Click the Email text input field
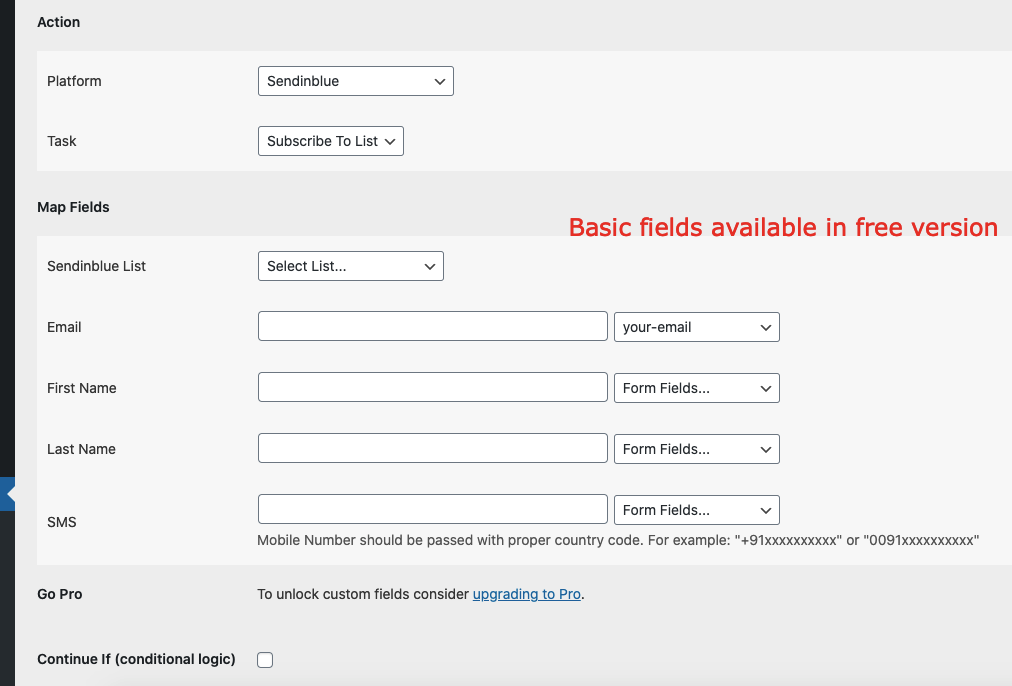Screen dimensions: 1012x686 pos(432,327)
